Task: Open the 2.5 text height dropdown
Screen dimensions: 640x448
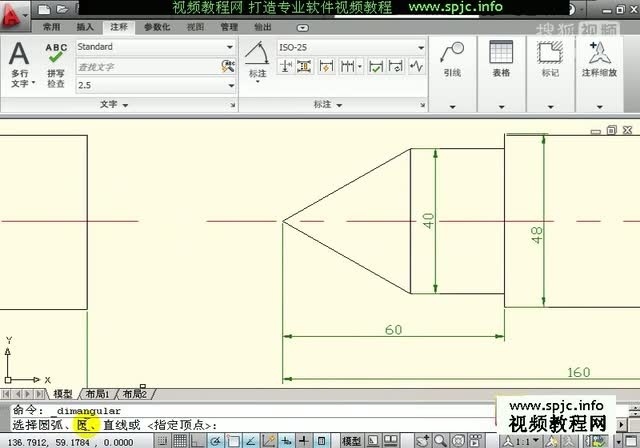Action: 231,85
